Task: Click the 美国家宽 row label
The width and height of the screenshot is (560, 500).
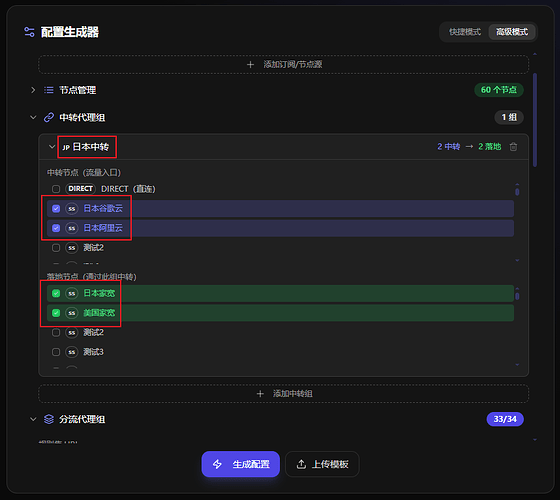Action: click(99, 313)
